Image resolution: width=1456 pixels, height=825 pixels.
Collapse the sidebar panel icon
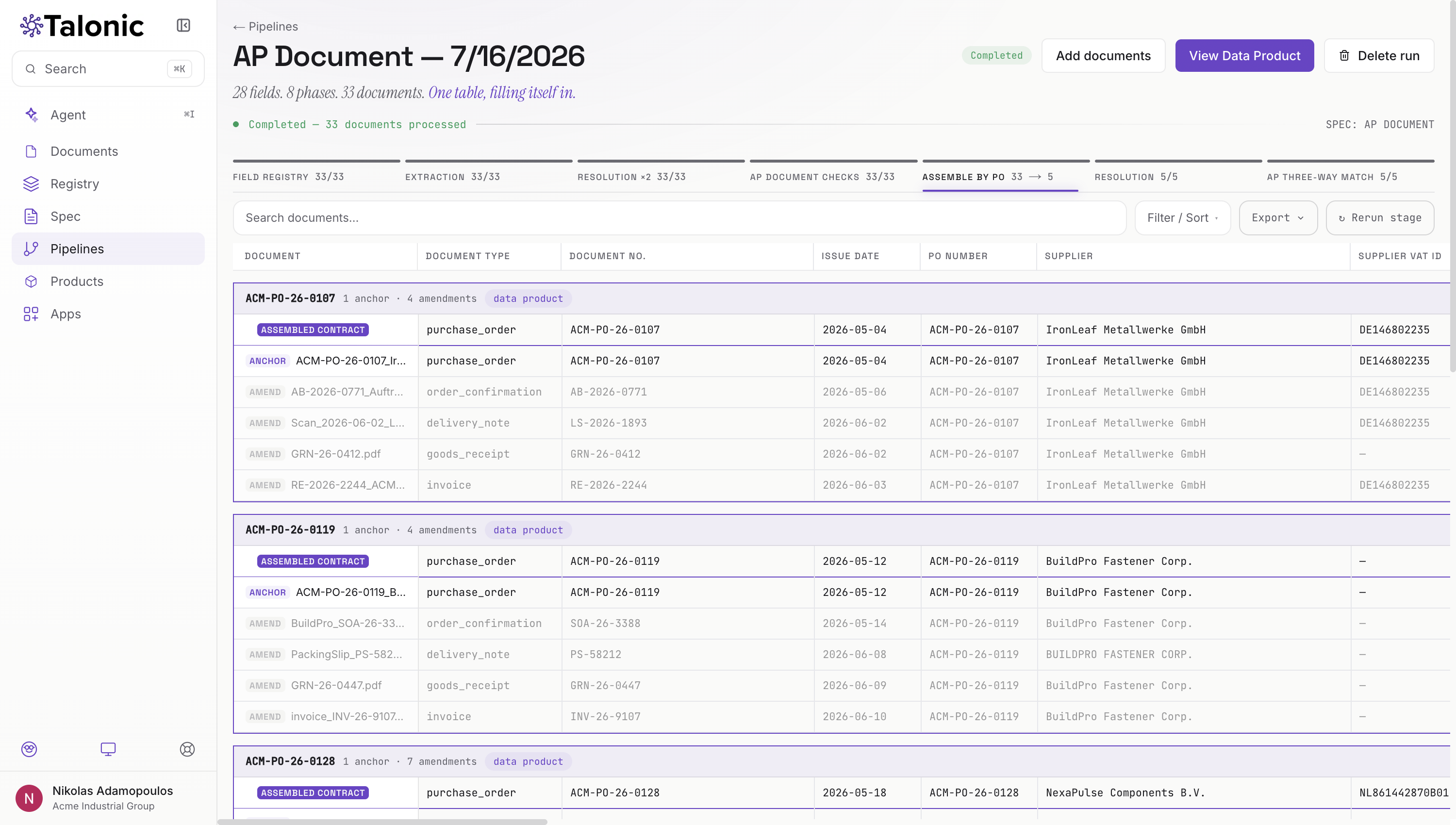pyautogui.click(x=183, y=26)
